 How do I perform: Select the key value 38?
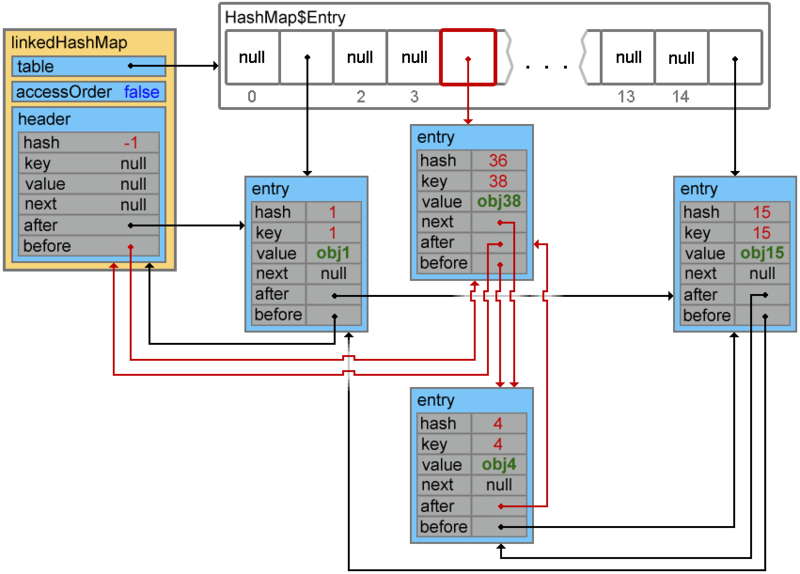coord(498,181)
